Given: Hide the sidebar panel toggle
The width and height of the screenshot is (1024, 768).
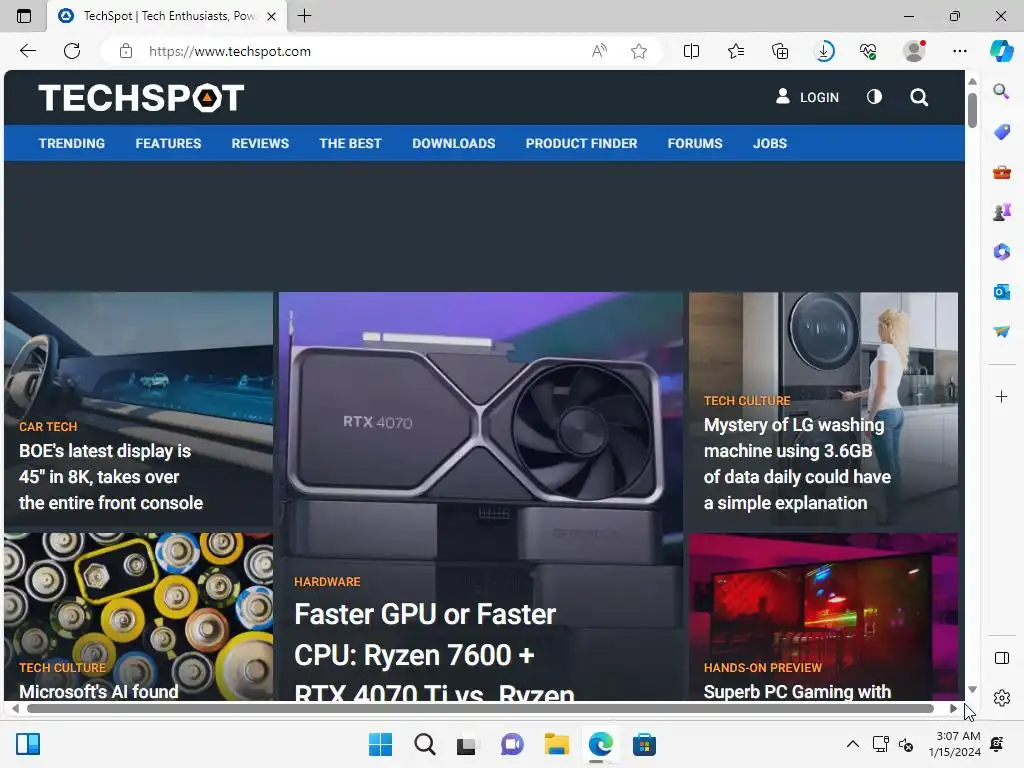Looking at the screenshot, I should (1001, 658).
